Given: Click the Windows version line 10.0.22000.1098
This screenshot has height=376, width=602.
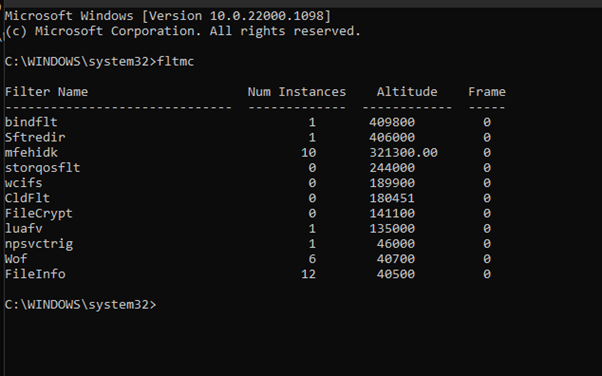Looking at the screenshot, I should pos(167,16).
